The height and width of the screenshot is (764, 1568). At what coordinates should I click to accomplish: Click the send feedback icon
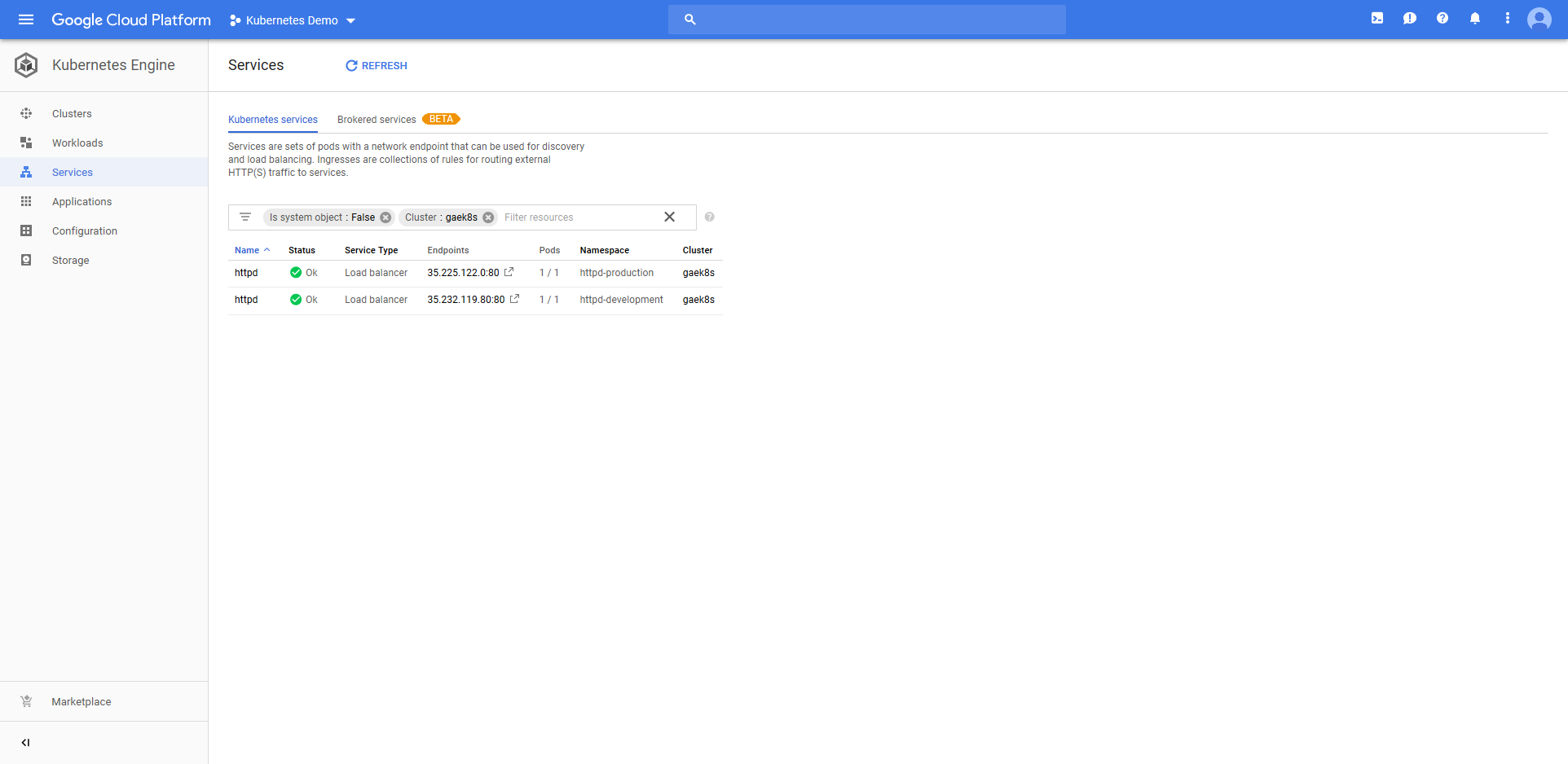[1410, 19]
